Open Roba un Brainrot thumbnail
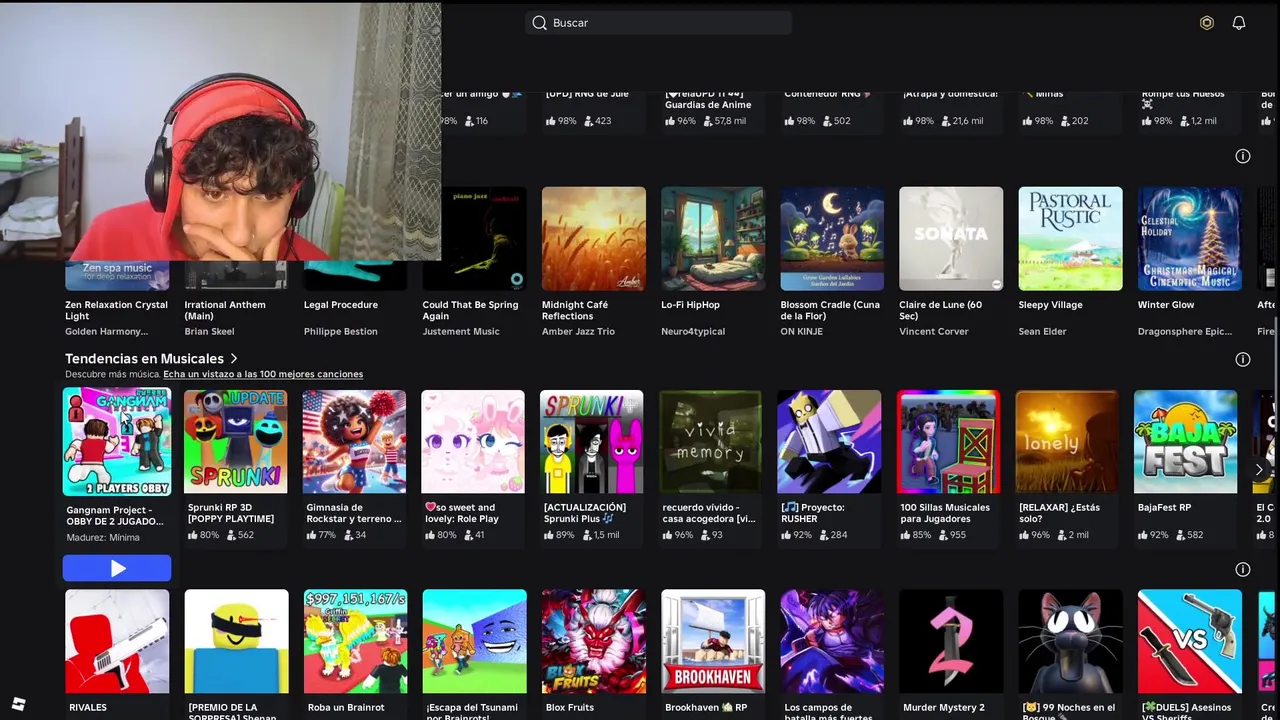 pos(355,642)
